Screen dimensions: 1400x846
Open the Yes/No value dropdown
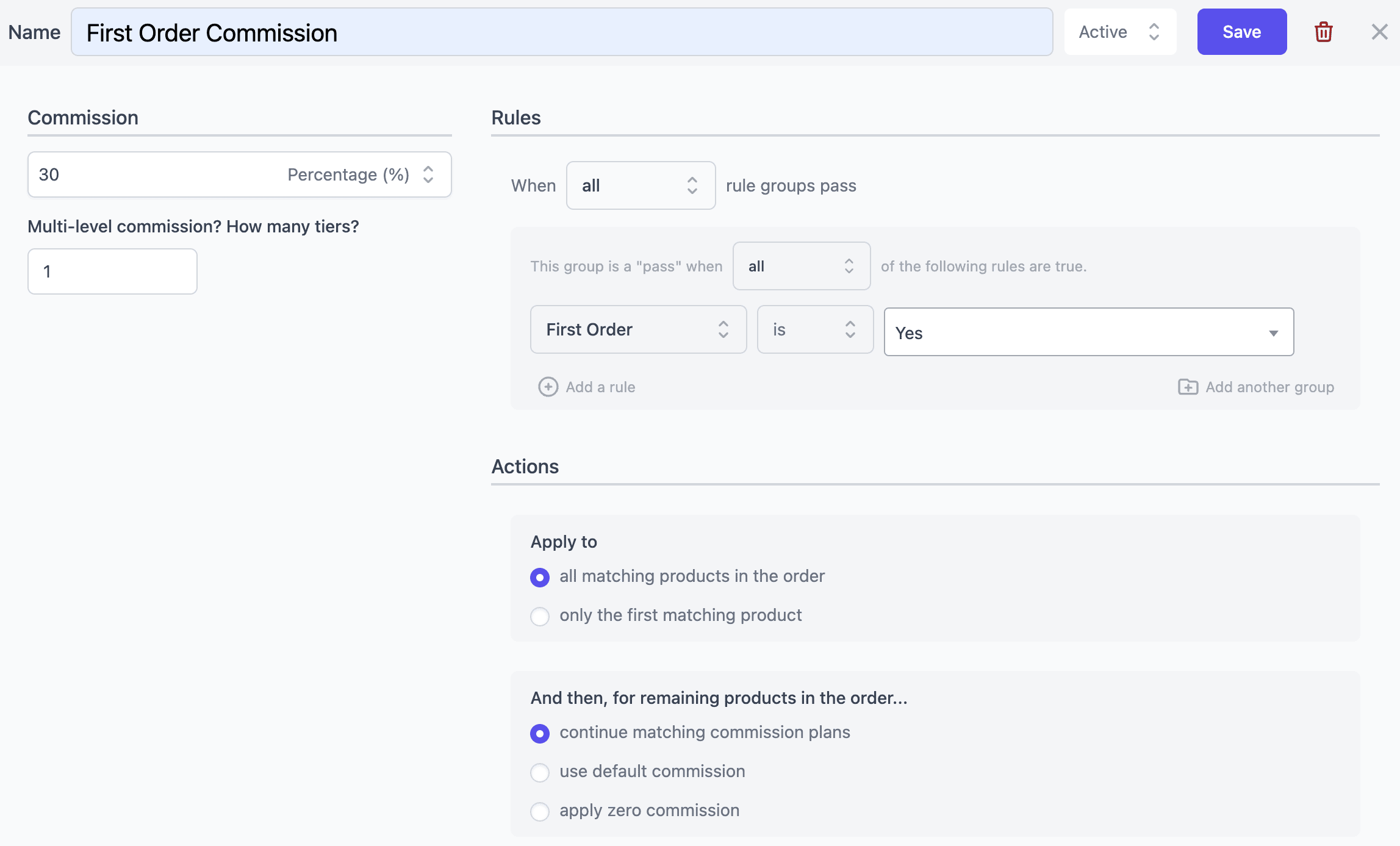tap(1089, 330)
